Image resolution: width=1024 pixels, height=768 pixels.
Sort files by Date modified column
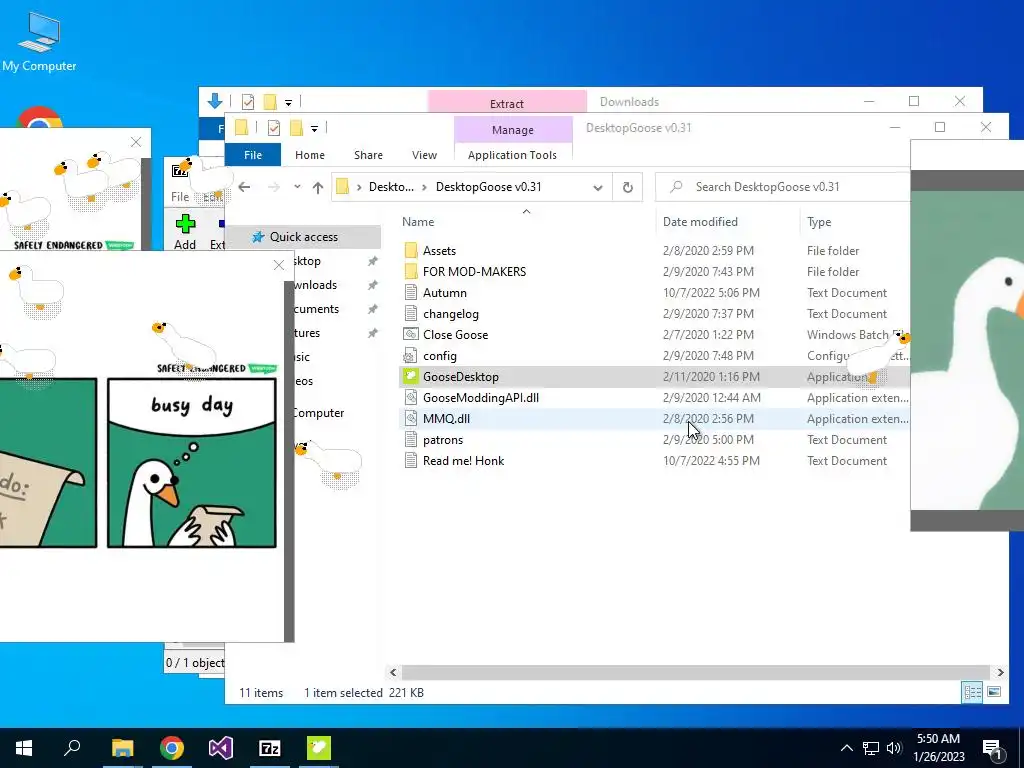[x=700, y=222]
